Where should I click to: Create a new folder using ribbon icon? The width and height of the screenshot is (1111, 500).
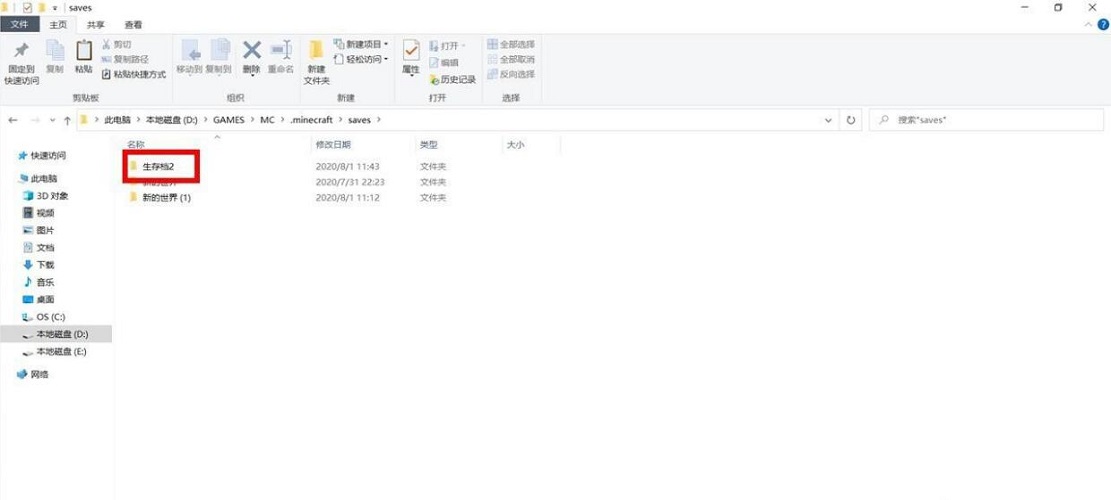316,52
